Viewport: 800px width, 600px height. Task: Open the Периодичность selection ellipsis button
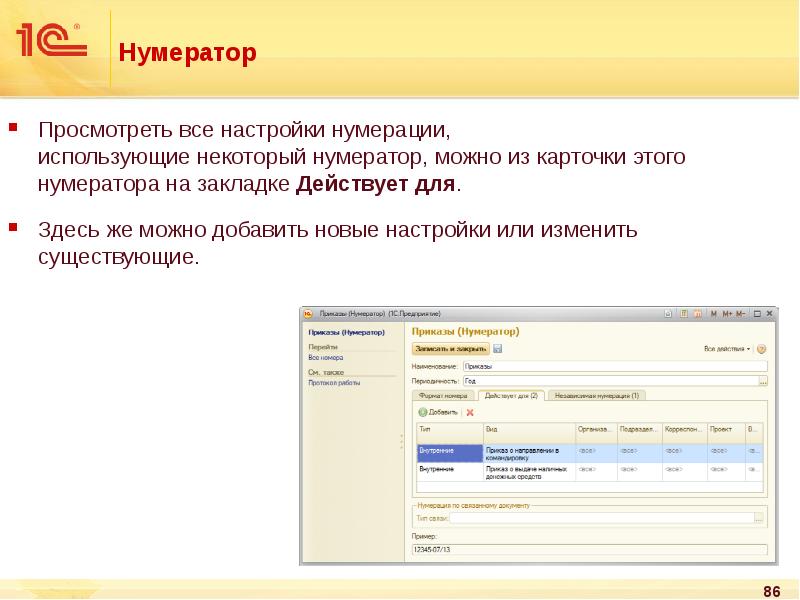tap(763, 381)
